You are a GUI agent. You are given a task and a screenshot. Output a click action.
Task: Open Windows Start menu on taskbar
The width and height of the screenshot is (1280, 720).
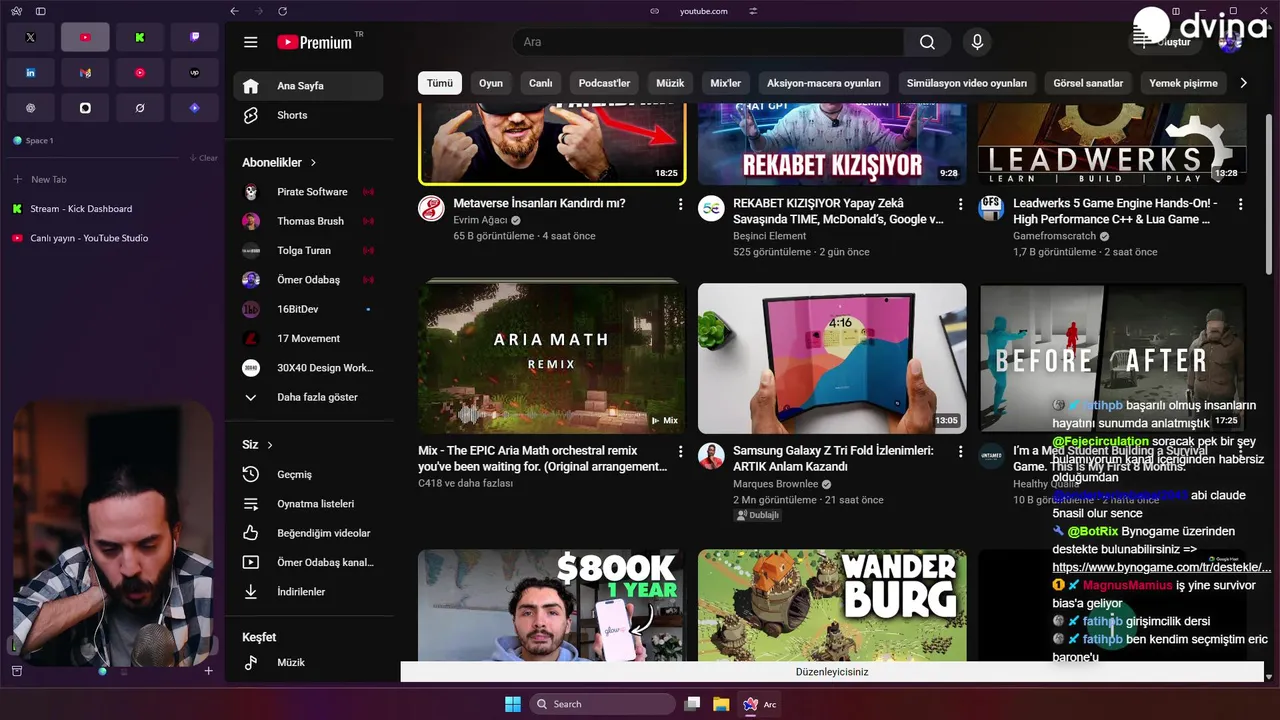512,704
